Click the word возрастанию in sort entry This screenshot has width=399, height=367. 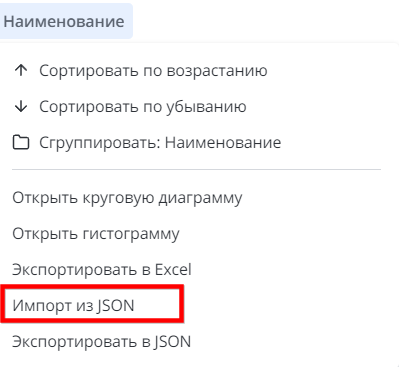tap(217, 71)
